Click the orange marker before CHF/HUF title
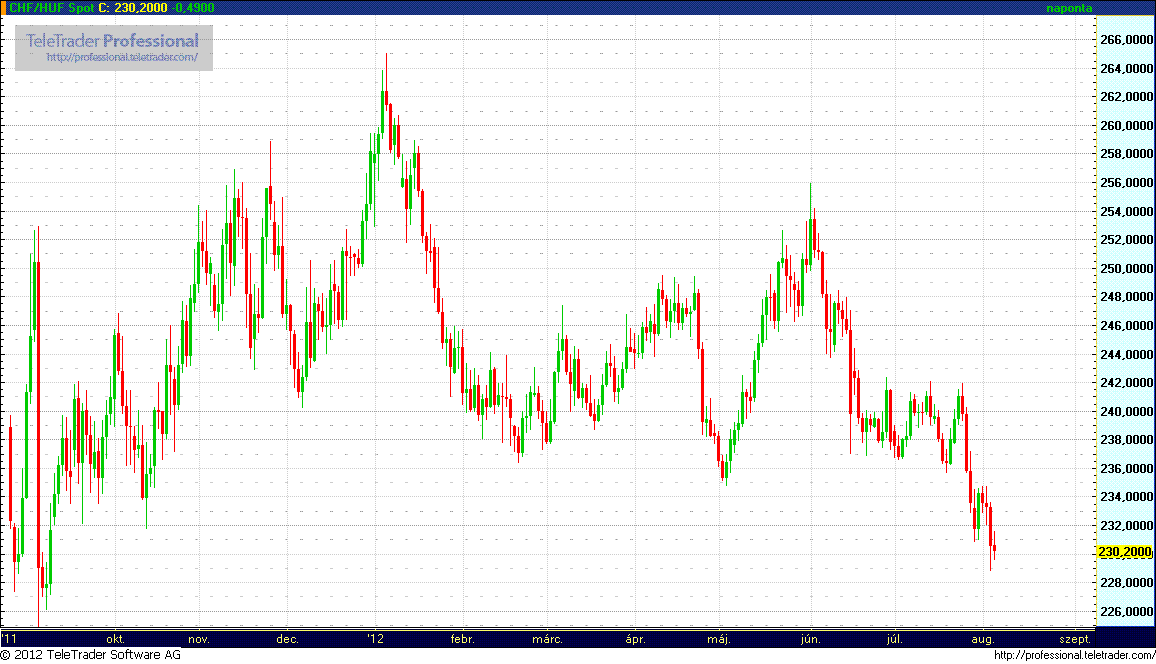Viewport: 1156px width, 664px height. 3,7
